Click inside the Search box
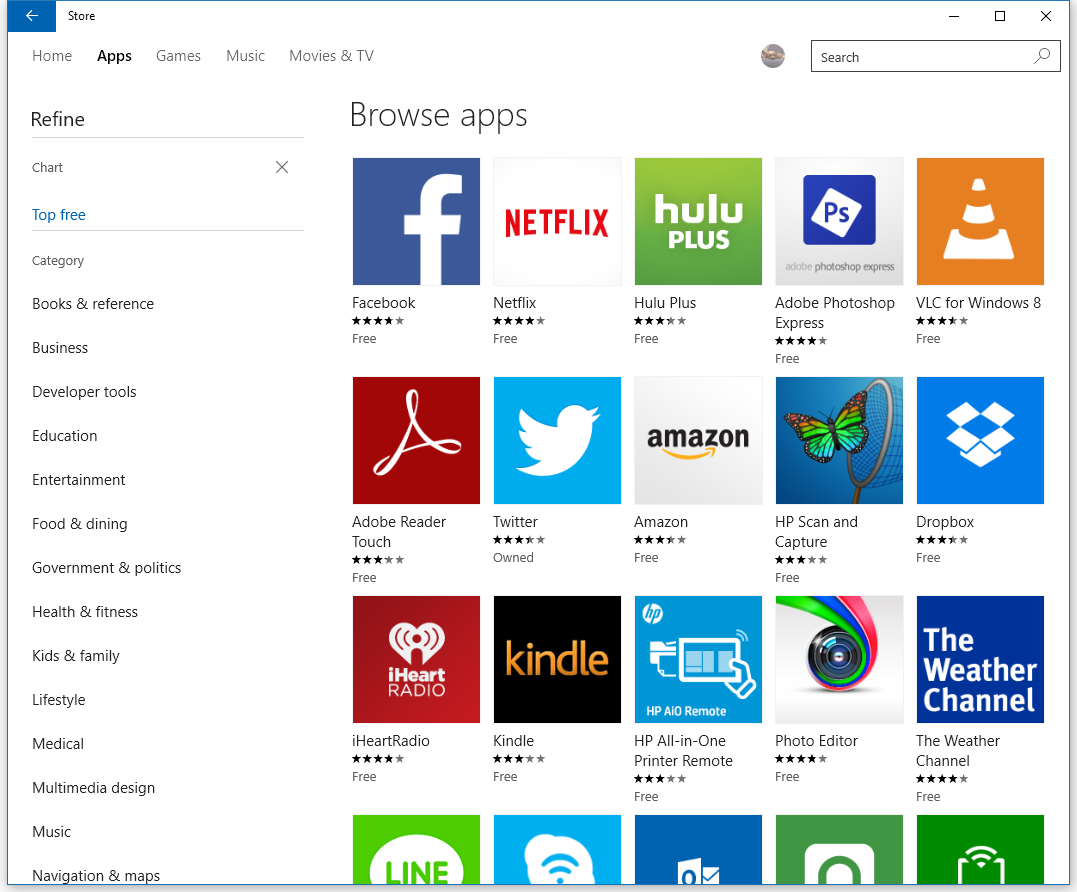The height and width of the screenshot is (892, 1077). pyautogui.click(x=935, y=56)
